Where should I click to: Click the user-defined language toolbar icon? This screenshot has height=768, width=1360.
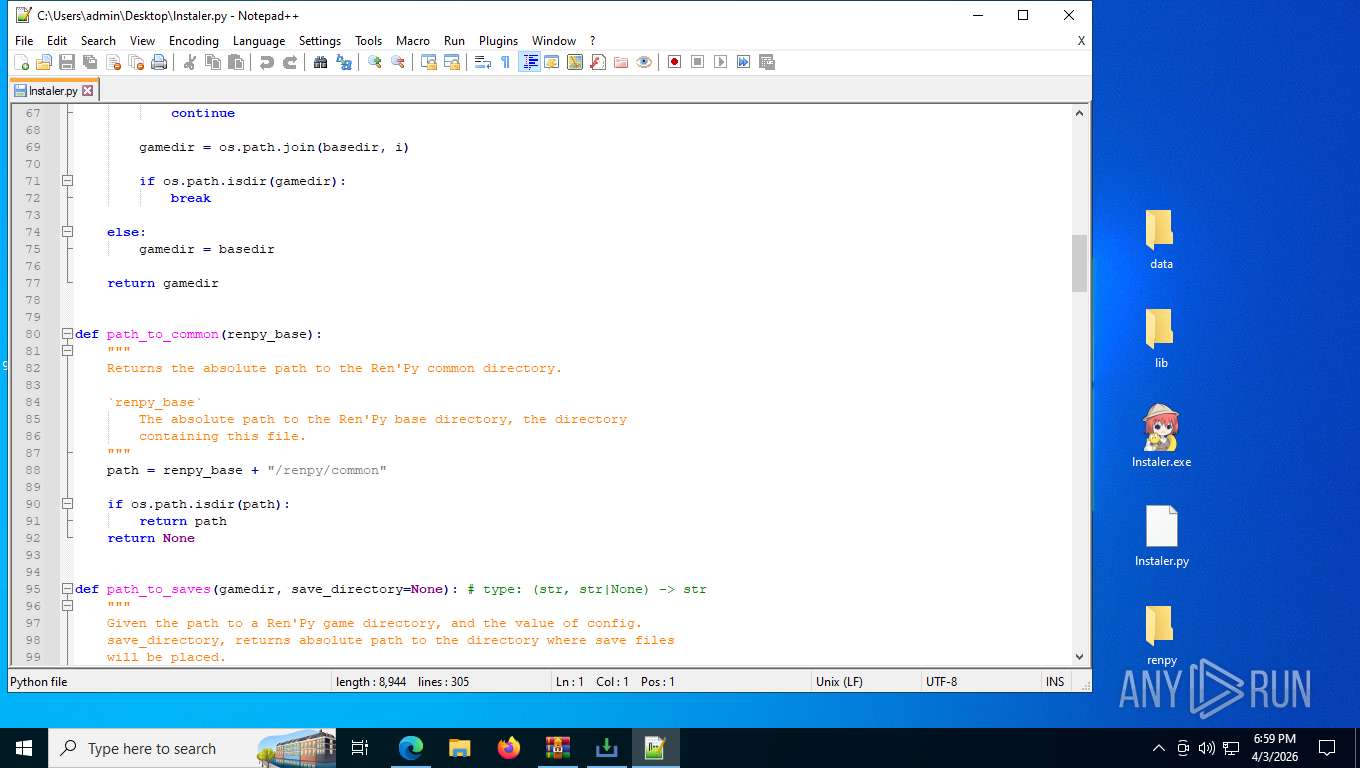pyautogui.click(x=552, y=62)
